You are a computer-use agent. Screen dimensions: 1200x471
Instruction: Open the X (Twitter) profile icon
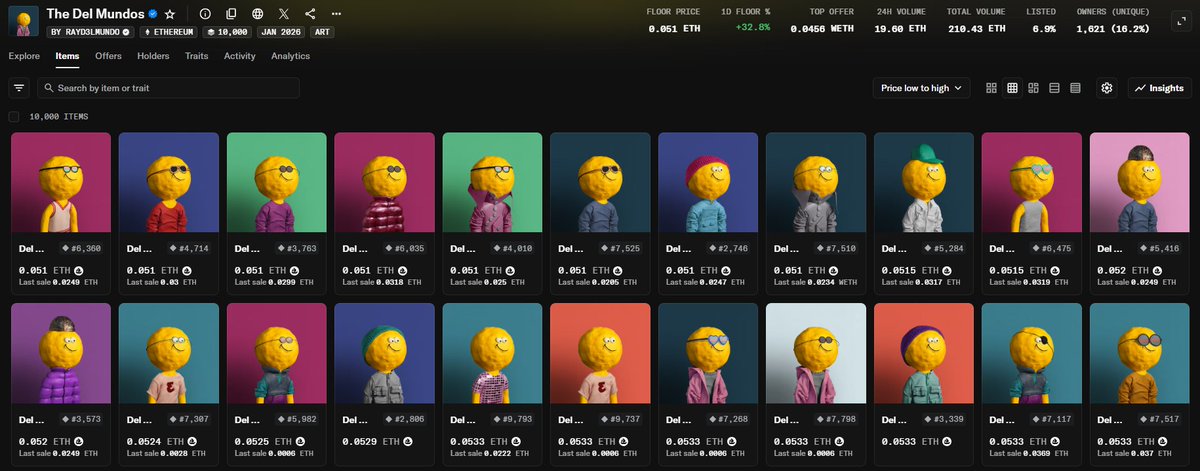tap(285, 15)
